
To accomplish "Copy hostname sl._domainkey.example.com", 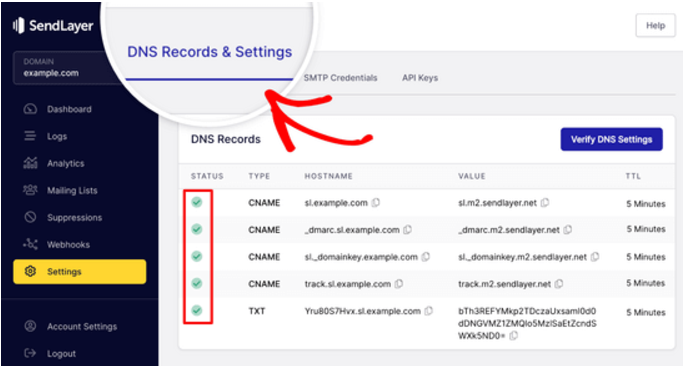I will click(426, 257).
